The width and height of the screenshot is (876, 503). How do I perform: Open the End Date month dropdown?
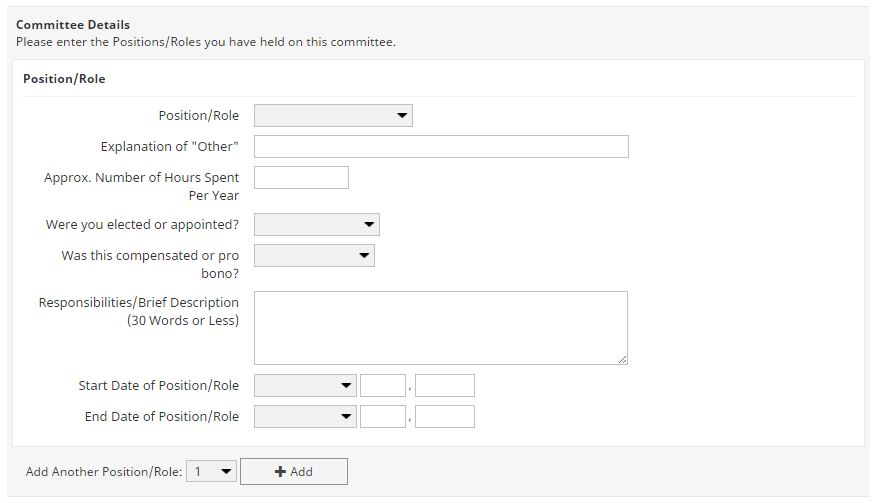pos(305,417)
